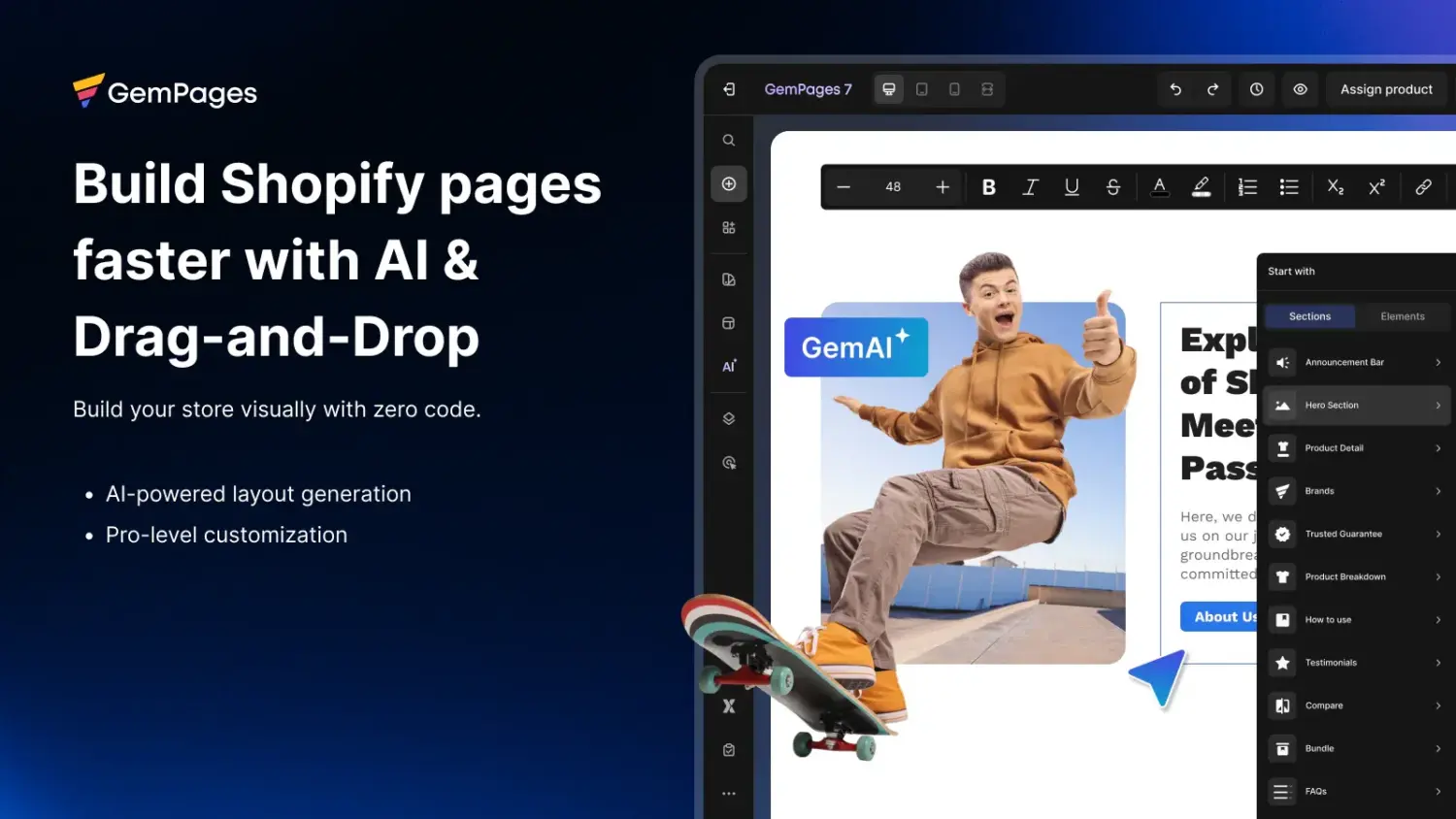The height and width of the screenshot is (819, 1456).
Task: Expand the Trusted Guarantee row chevron
Action: coord(1439,534)
